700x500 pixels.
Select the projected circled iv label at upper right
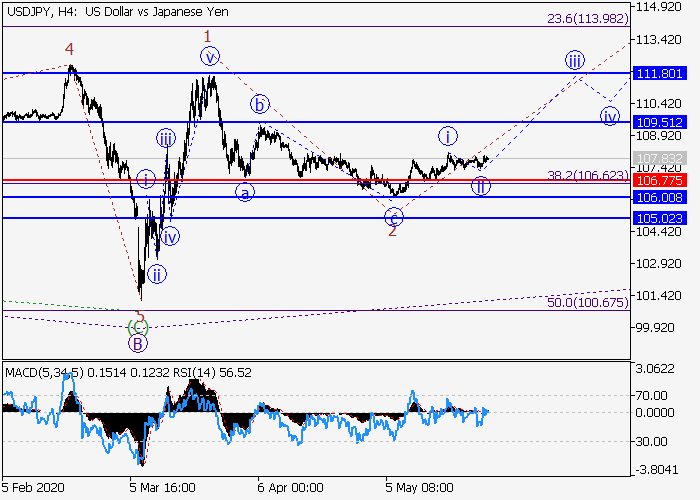pos(609,115)
